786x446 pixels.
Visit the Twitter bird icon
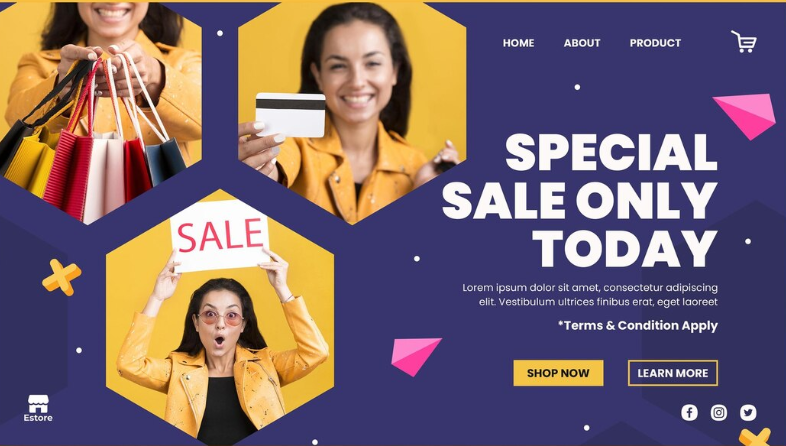click(x=748, y=412)
